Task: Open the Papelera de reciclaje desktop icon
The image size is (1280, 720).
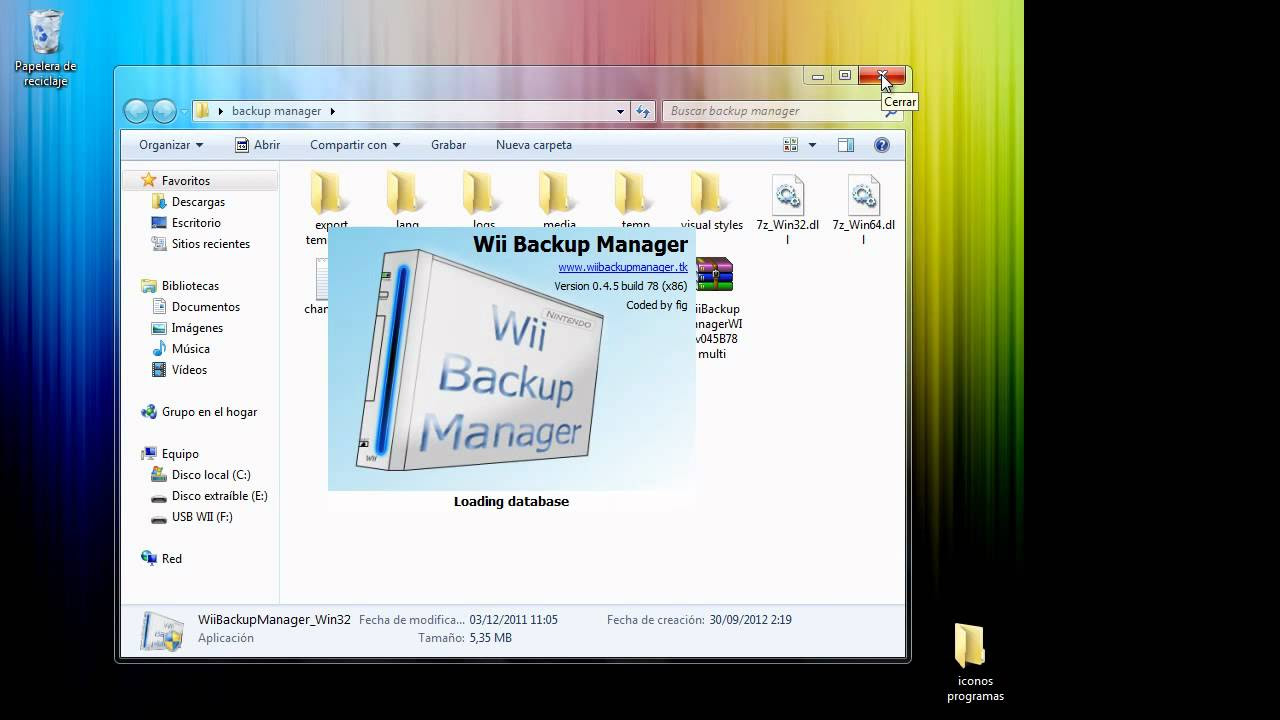Action: click(45, 49)
